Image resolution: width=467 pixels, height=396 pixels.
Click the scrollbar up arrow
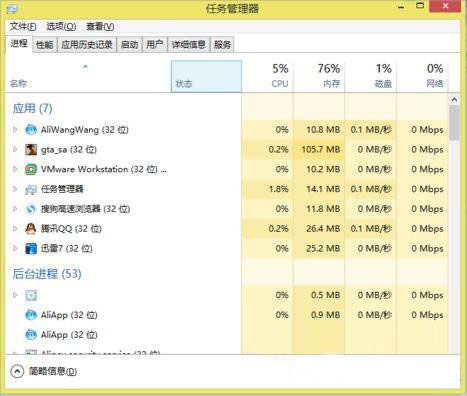click(x=454, y=100)
